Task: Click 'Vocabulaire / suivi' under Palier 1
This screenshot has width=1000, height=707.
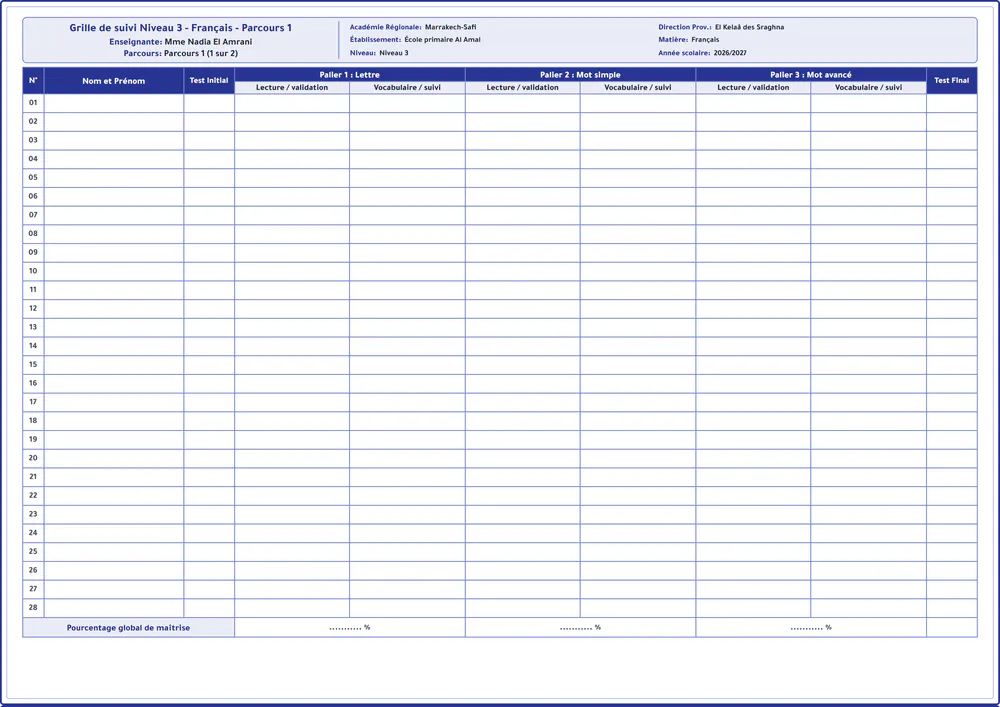Action: pyautogui.click(x=407, y=88)
